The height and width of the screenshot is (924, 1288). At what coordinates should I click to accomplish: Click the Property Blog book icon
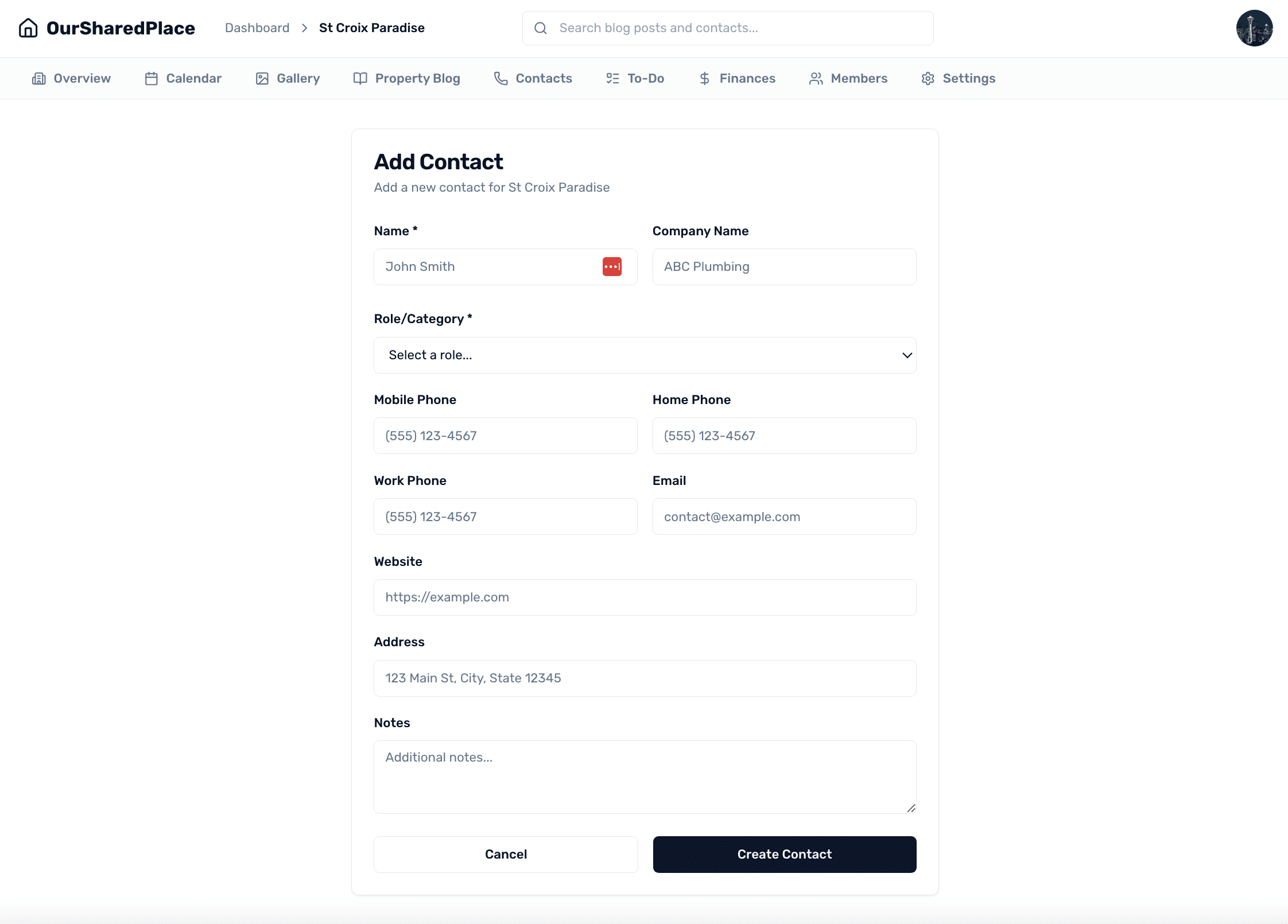[360, 78]
